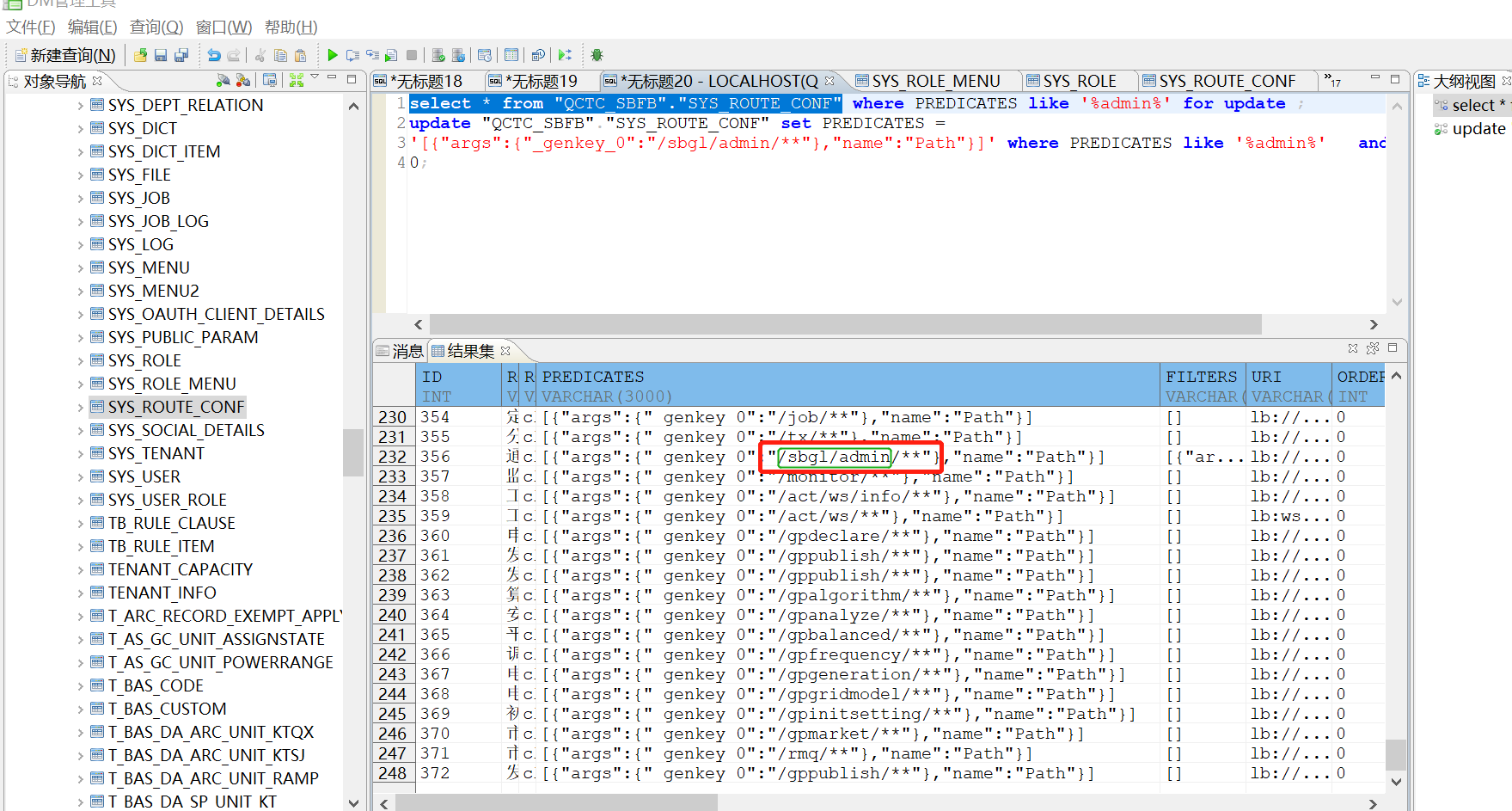The height and width of the screenshot is (811, 1512).
Task: Click the Rollback transaction database icon
Action: click(x=458, y=55)
